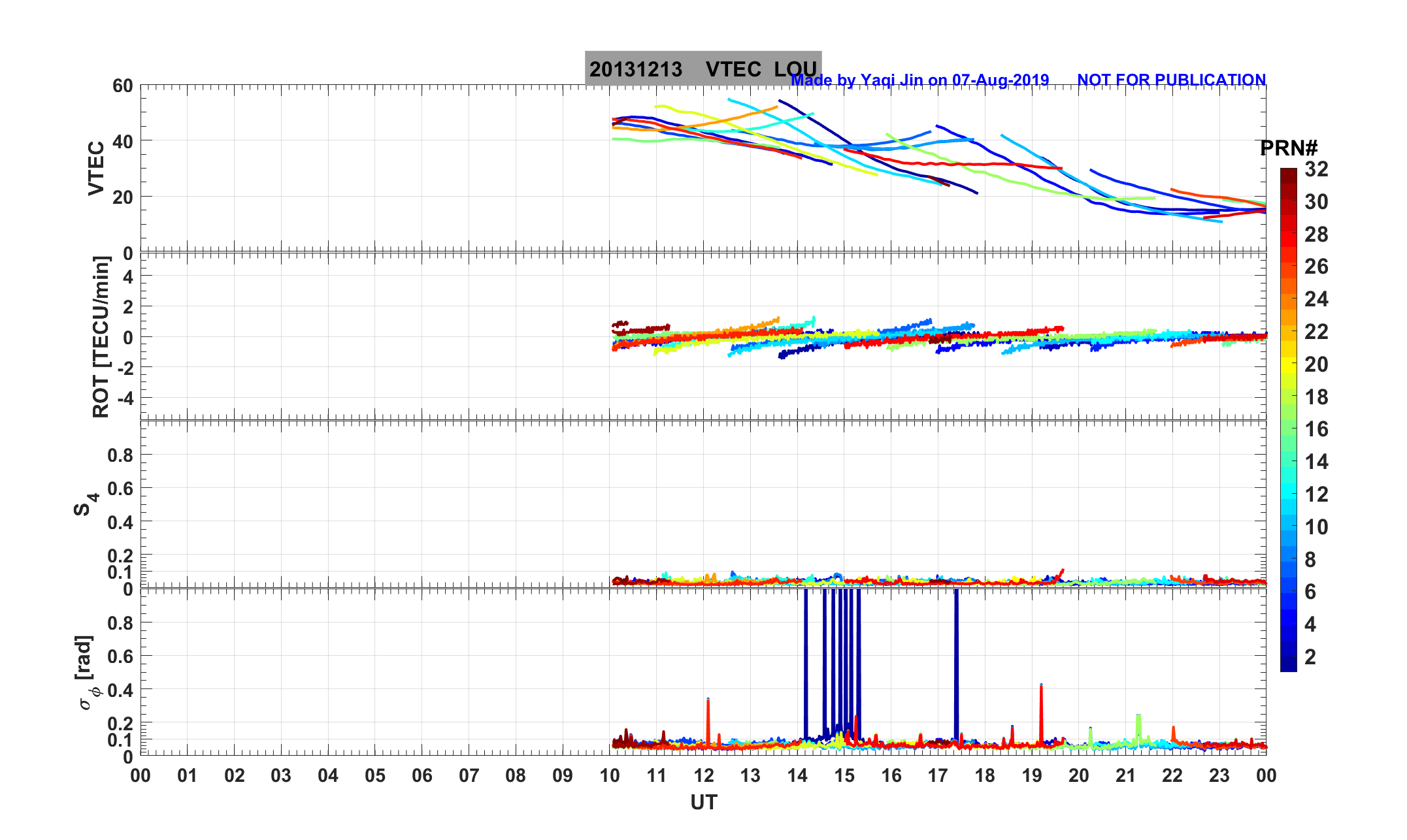Click the 10 UT tick label
This screenshot has height=840, width=1407.
pyautogui.click(x=610, y=776)
